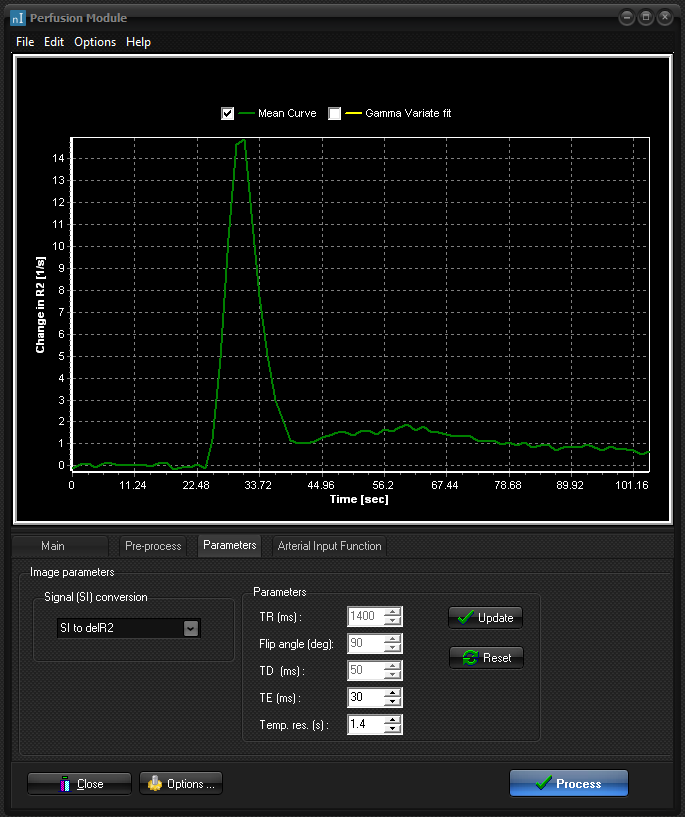685x817 pixels.
Task: Decrease Temp. res. value with down arrow
Action: 393,730
